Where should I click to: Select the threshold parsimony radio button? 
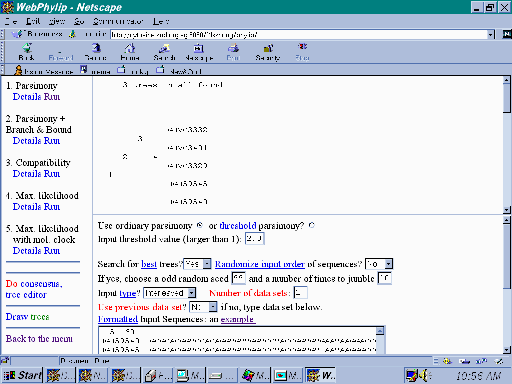(312, 225)
